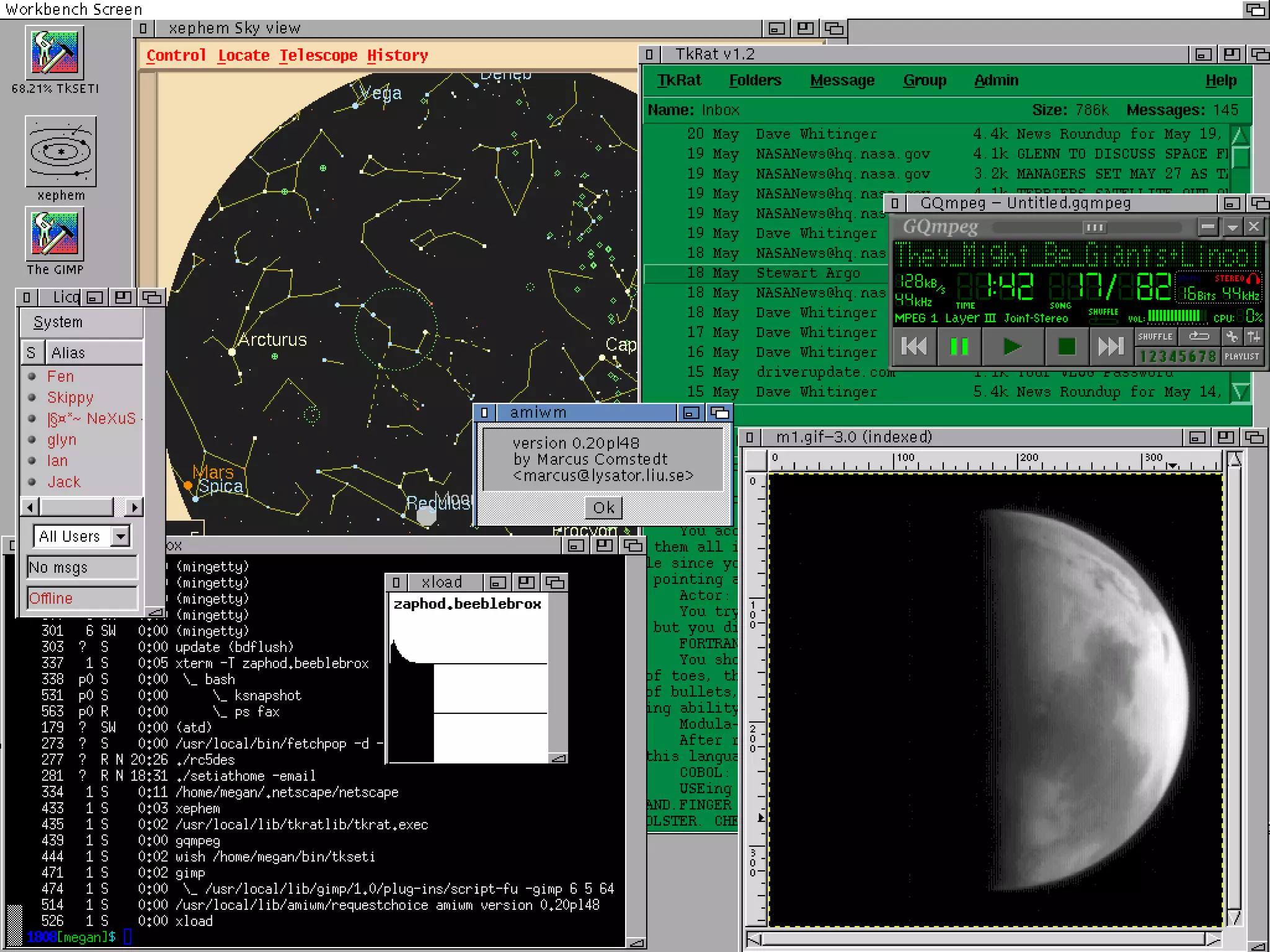The height and width of the screenshot is (952, 1270).
Task: Open the xephem desktop icon
Action: tap(60, 152)
